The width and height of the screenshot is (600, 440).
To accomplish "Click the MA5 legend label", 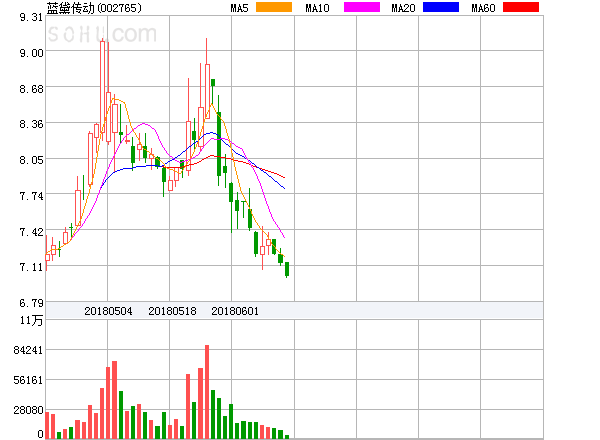I will point(239,8).
